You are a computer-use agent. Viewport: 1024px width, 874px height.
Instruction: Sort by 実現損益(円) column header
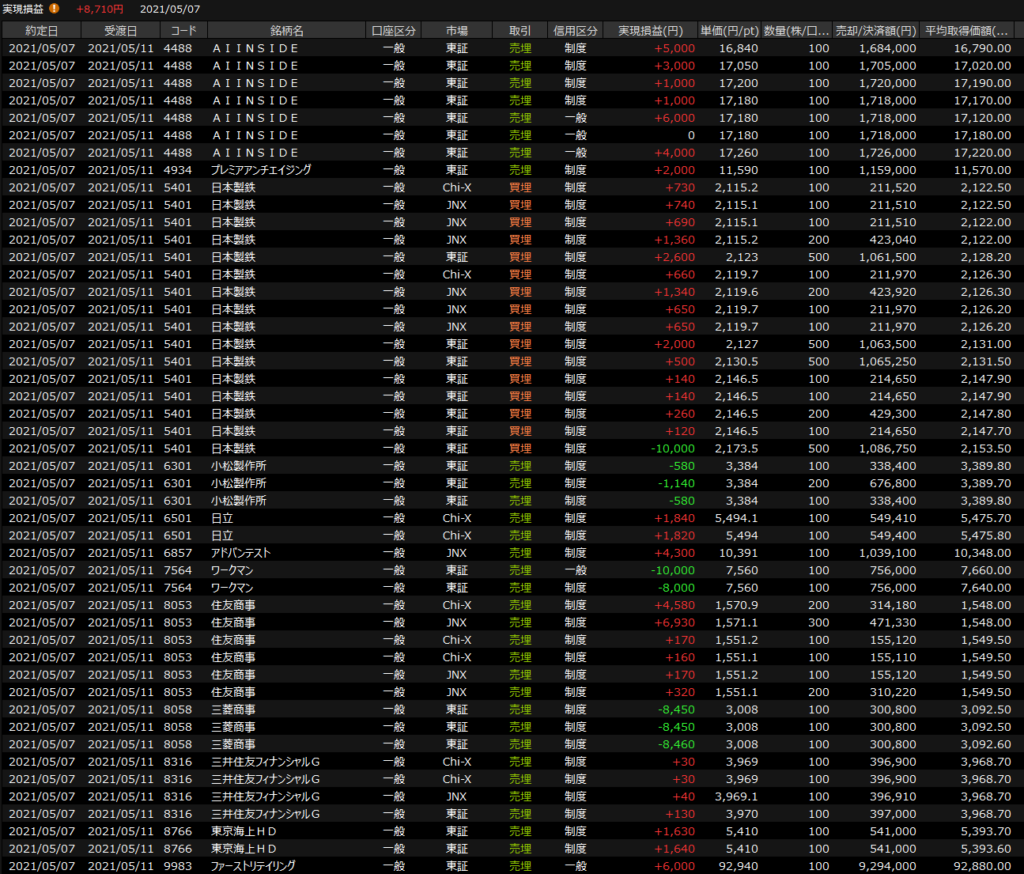[651, 31]
